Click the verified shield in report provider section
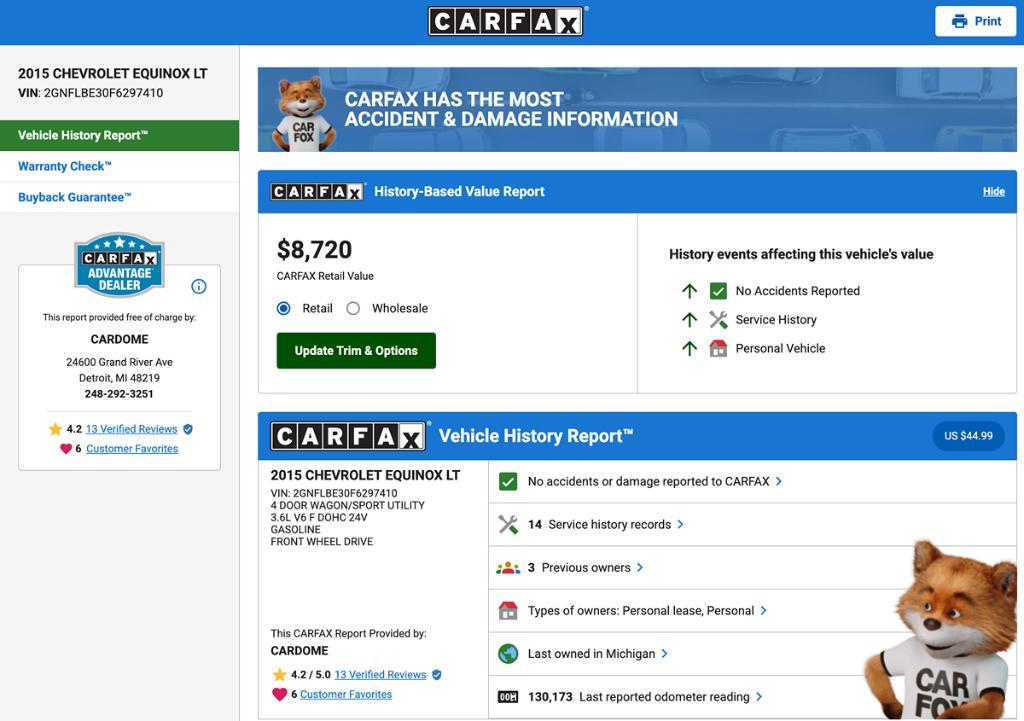Viewport: 1024px width, 721px height. tap(437, 675)
